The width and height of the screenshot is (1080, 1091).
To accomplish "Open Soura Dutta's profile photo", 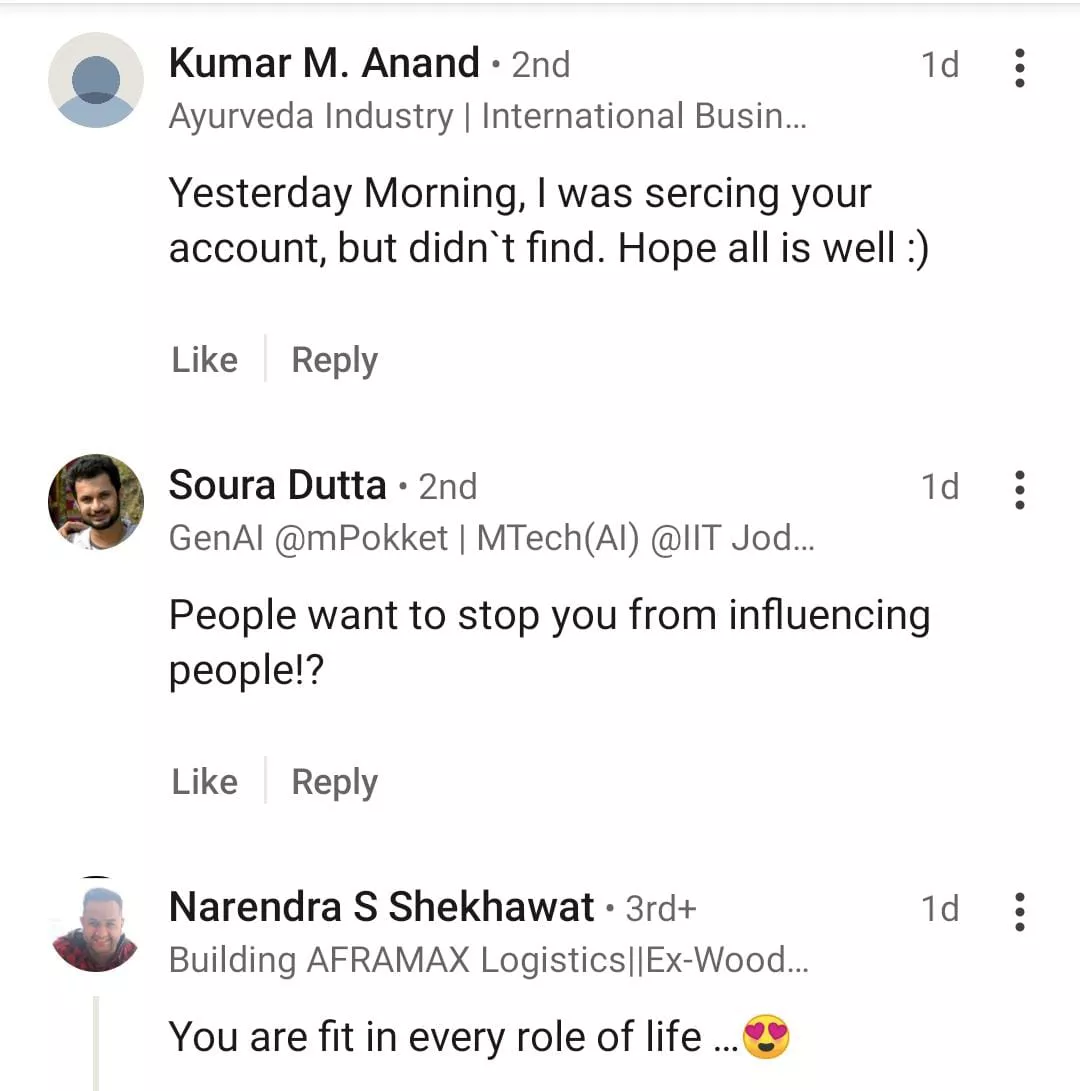I will 96,502.
